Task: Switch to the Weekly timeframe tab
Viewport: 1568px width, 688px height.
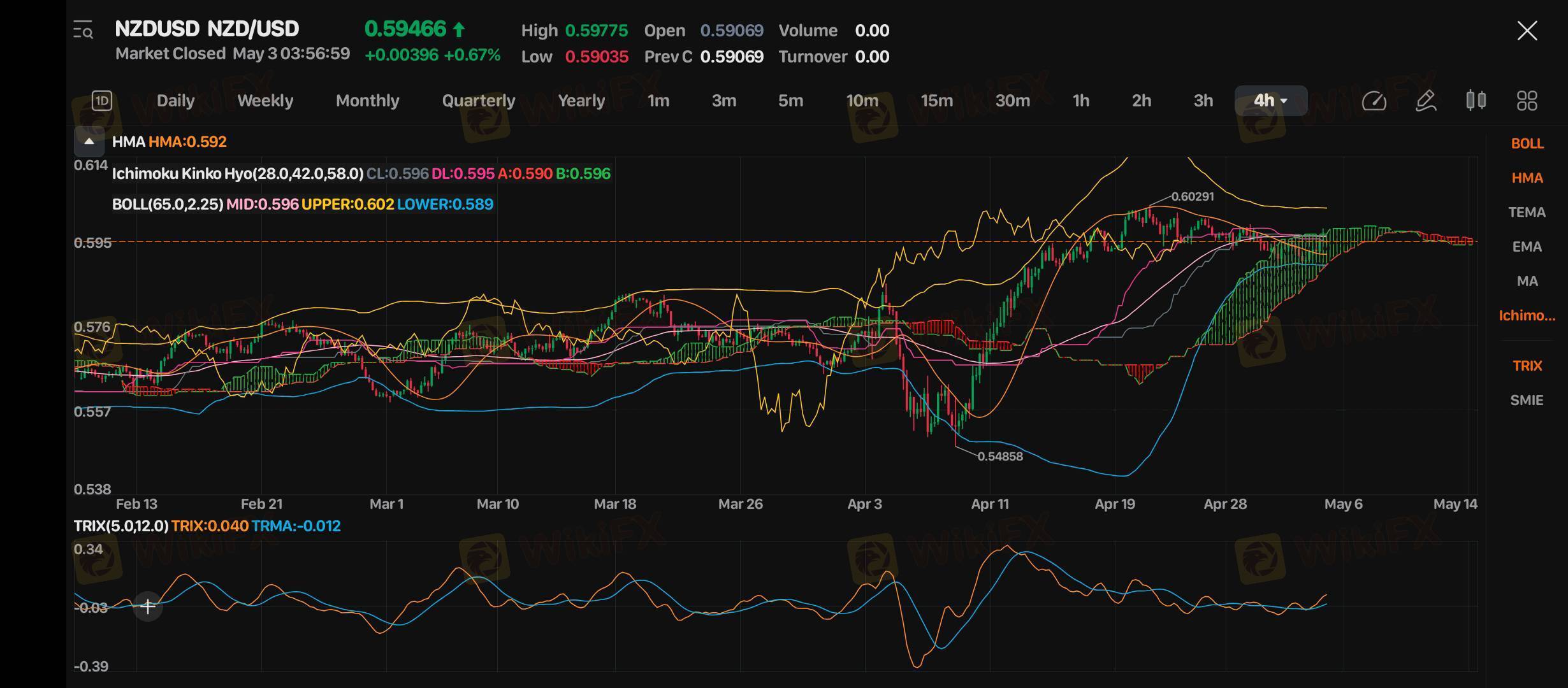Action: [x=265, y=101]
